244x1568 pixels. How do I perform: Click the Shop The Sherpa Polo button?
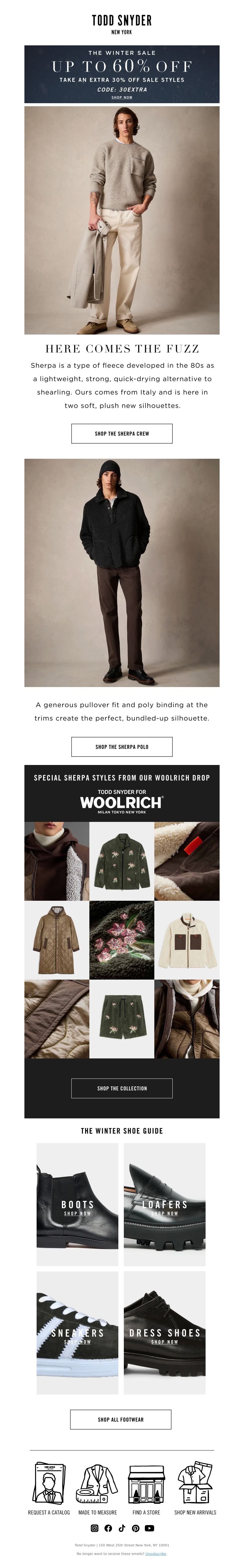[122, 746]
